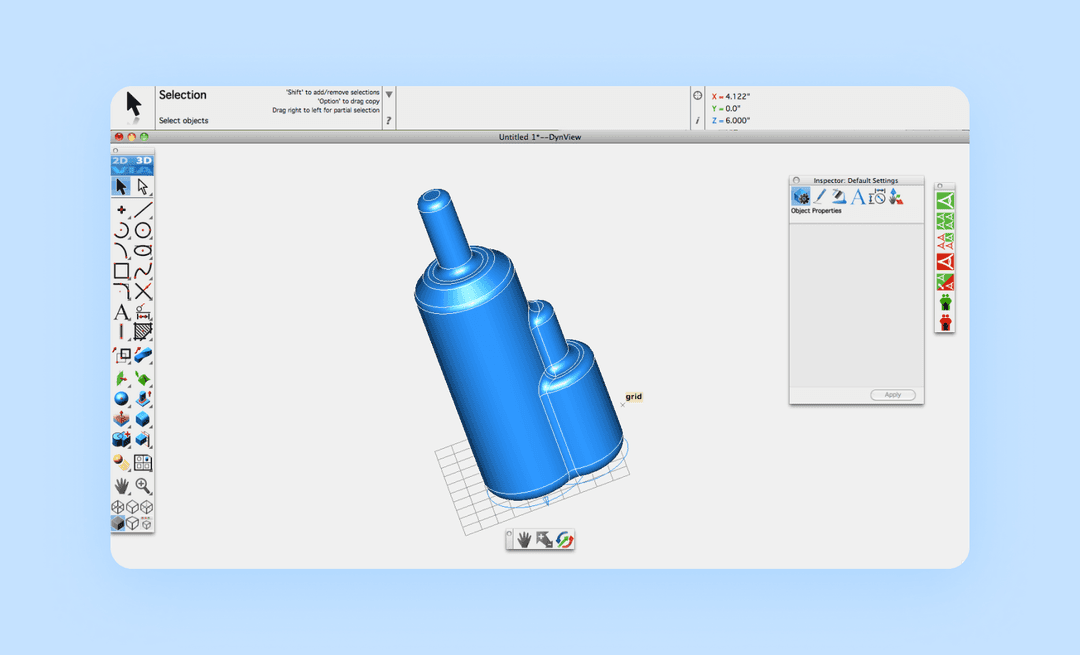Select the white arrow direct selection tool

pyautogui.click(x=143, y=187)
